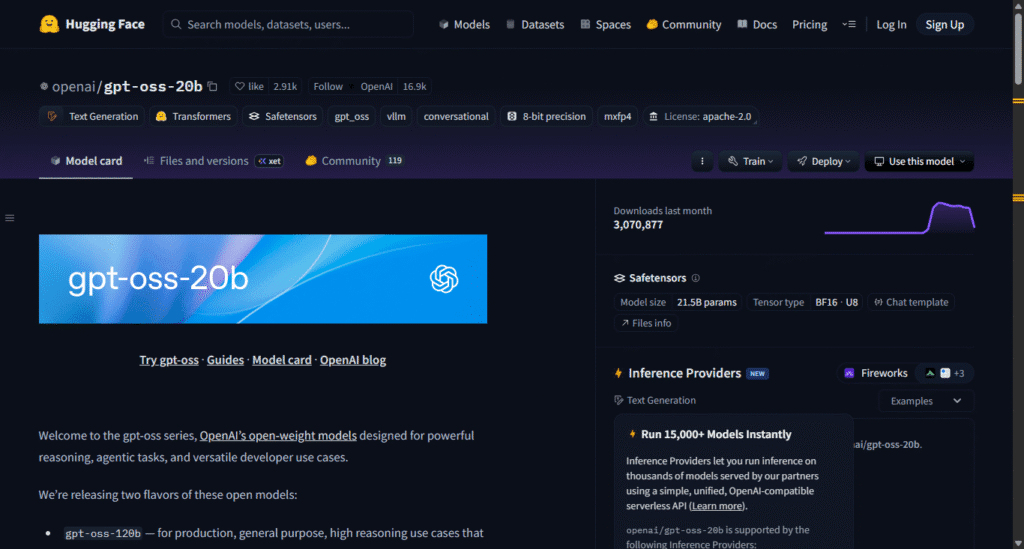Image resolution: width=1024 pixels, height=549 pixels.
Task: Click the scrollbar down arrow
Action: pyautogui.click(x=1018, y=543)
